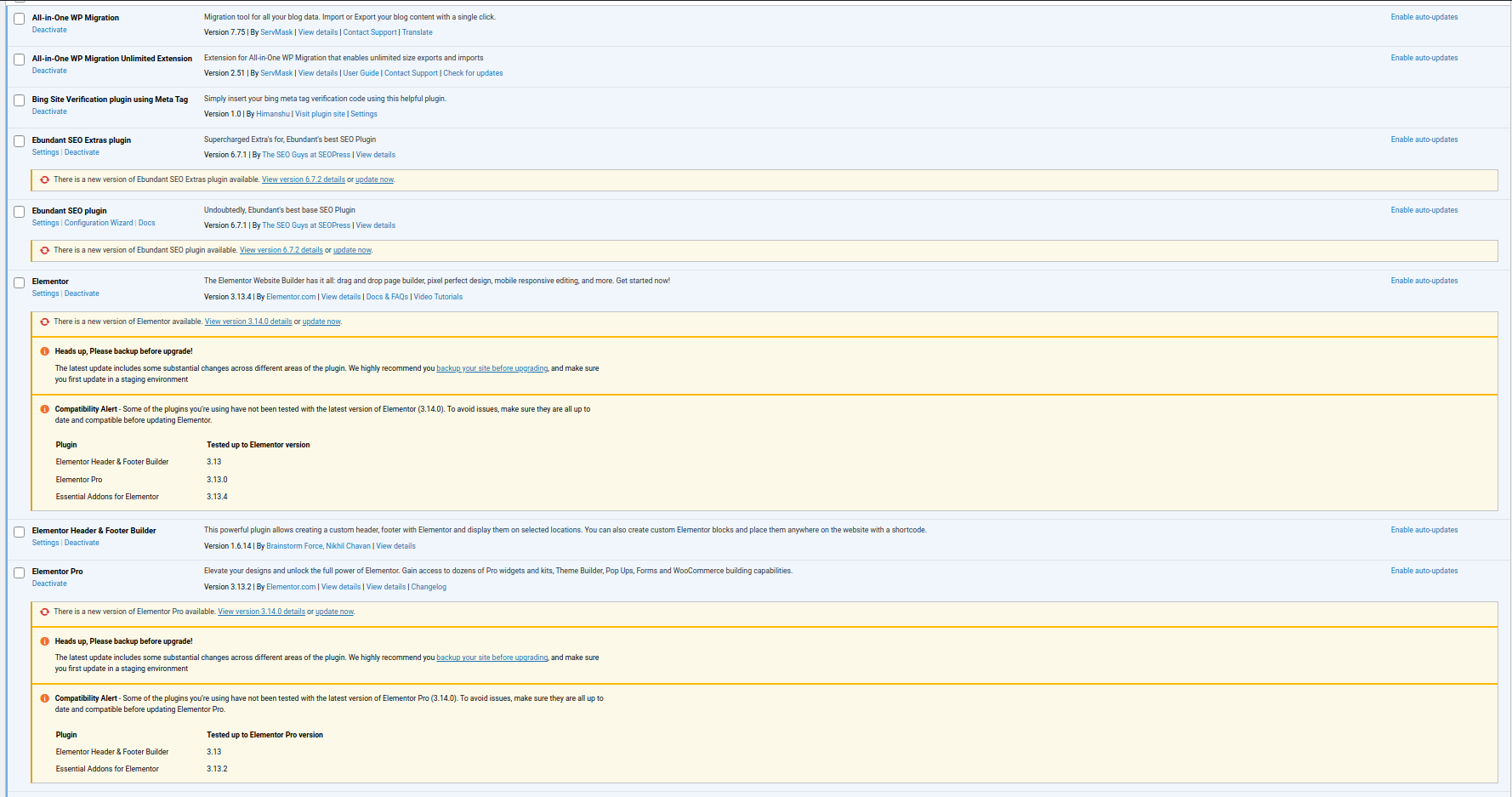1512x797 pixels.
Task: Select the Elementor Pro checkbox
Action: 19,572
